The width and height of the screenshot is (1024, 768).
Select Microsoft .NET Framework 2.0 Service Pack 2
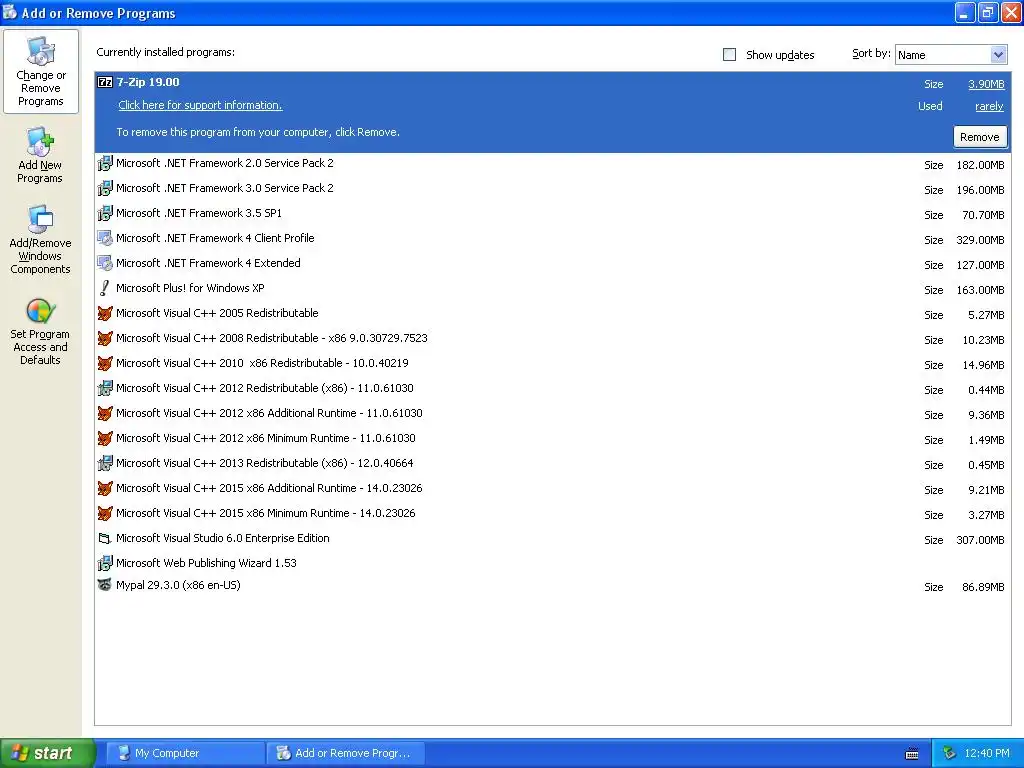pyautogui.click(x=552, y=164)
